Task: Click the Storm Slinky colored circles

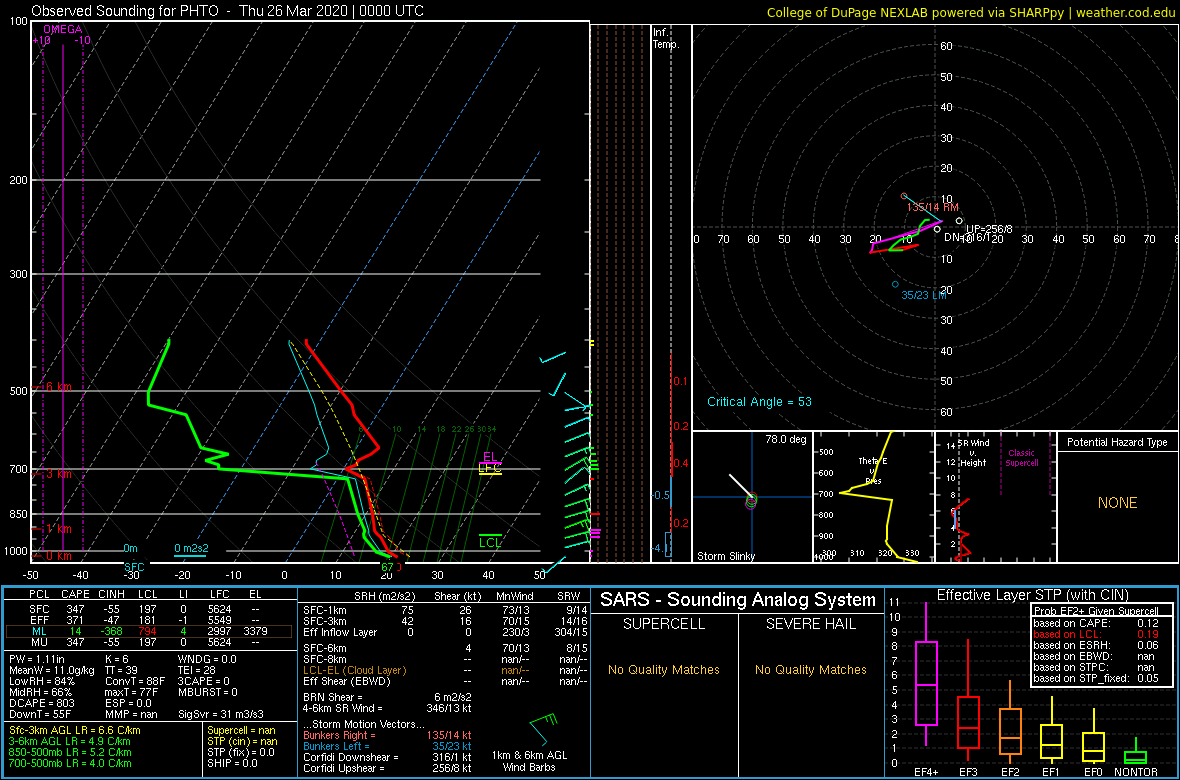Action: pos(751,500)
